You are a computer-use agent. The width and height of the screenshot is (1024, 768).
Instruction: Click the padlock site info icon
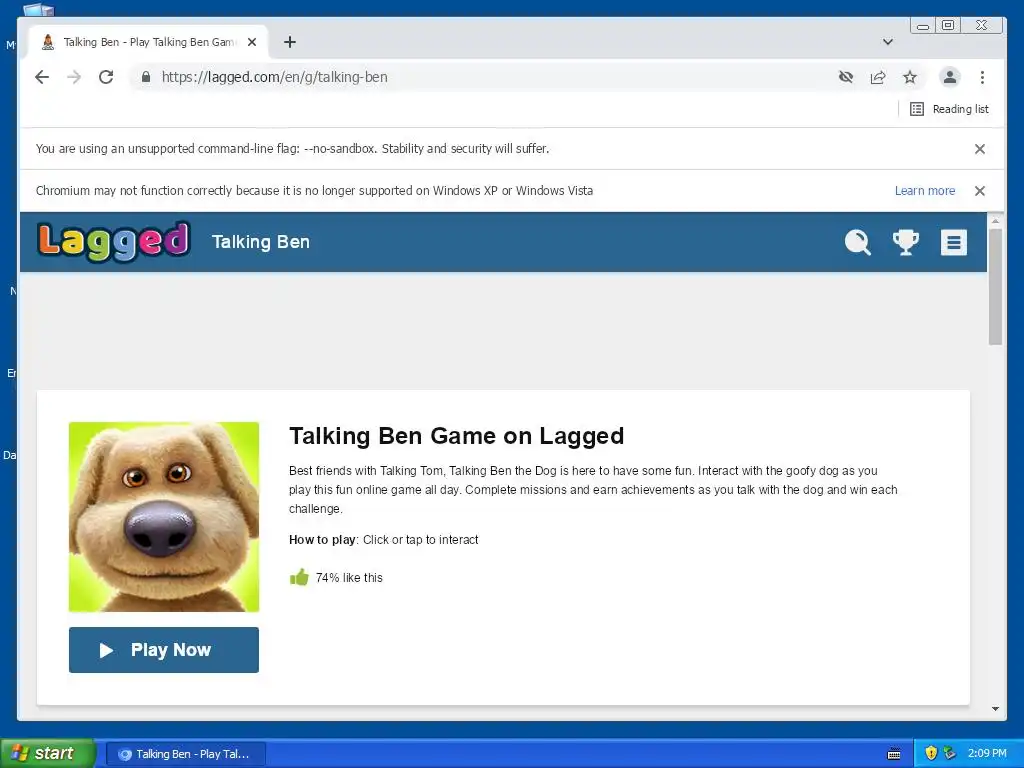pyautogui.click(x=146, y=77)
